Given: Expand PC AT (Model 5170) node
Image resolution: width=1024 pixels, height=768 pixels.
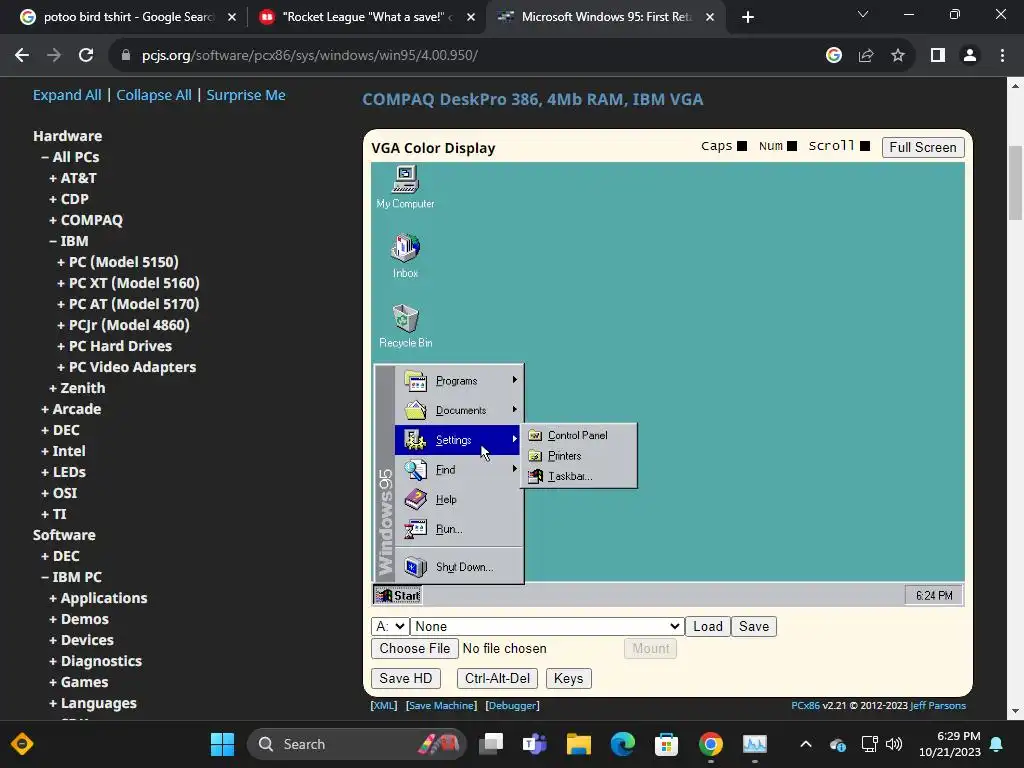Looking at the screenshot, I should tap(129, 304).
